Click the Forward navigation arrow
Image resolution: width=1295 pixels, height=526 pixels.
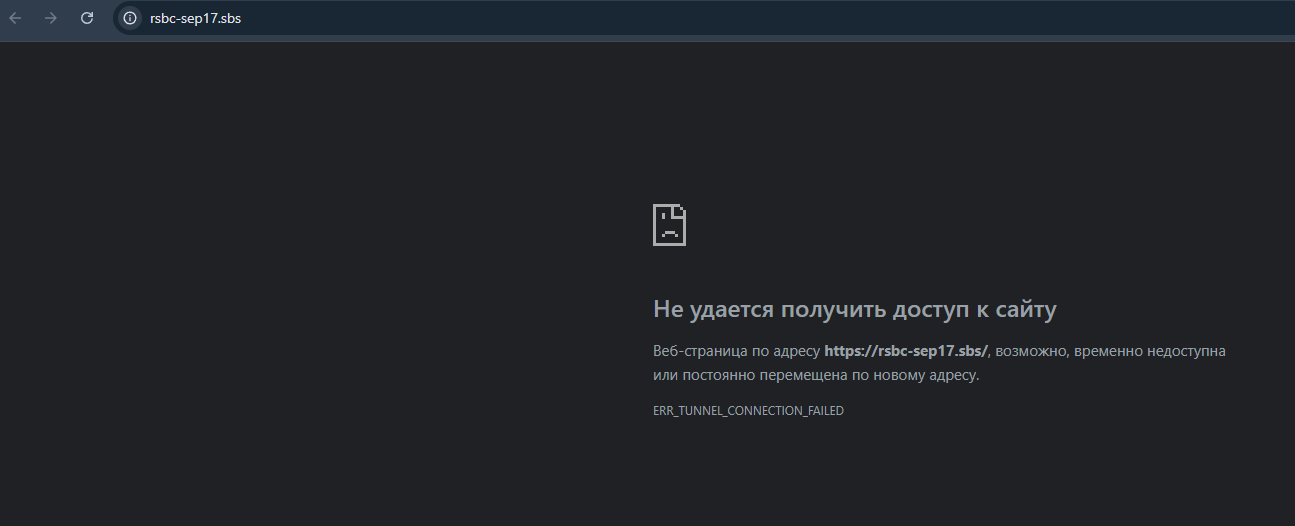(51, 18)
